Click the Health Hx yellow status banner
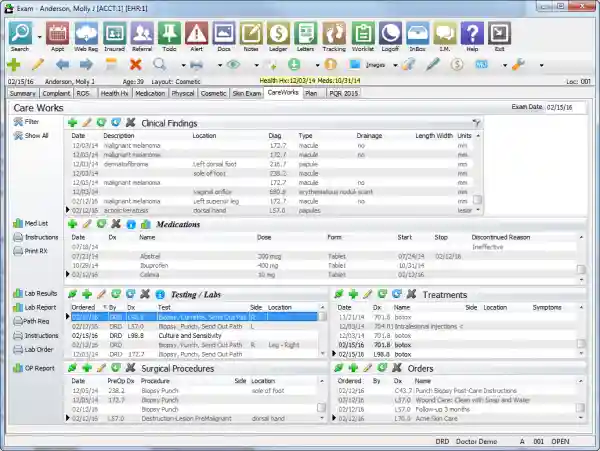 point(310,80)
